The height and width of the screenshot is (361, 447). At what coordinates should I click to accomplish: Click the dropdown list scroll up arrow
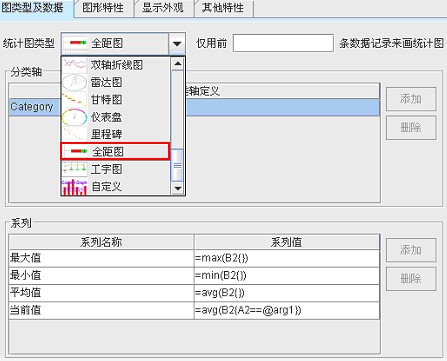(177, 63)
